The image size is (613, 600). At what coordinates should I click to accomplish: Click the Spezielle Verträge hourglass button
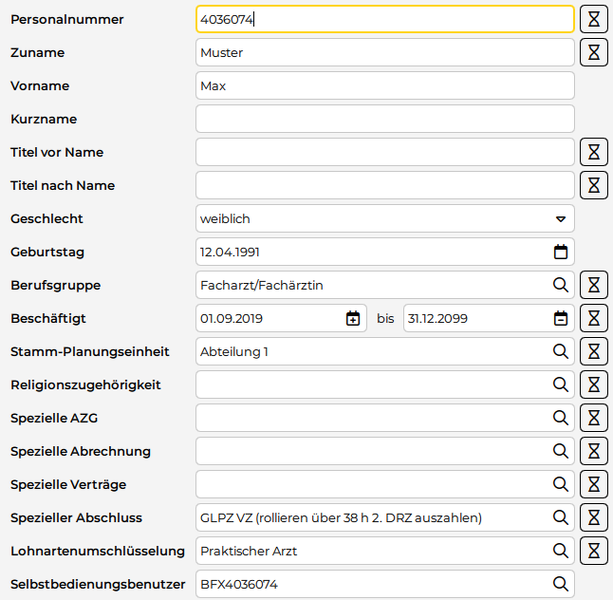click(594, 485)
